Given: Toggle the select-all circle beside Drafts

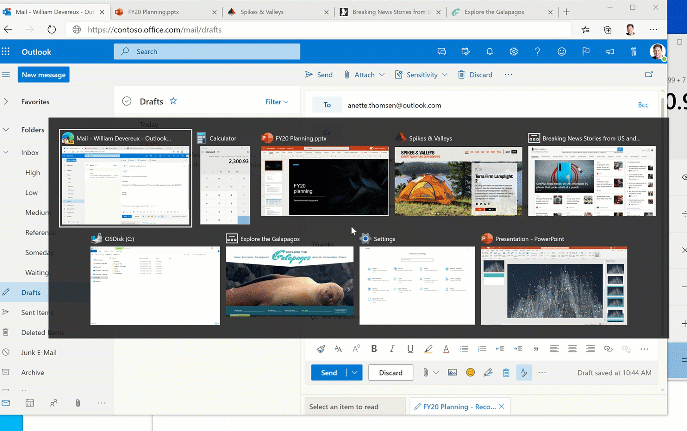Looking at the screenshot, I should tap(127, 101).
